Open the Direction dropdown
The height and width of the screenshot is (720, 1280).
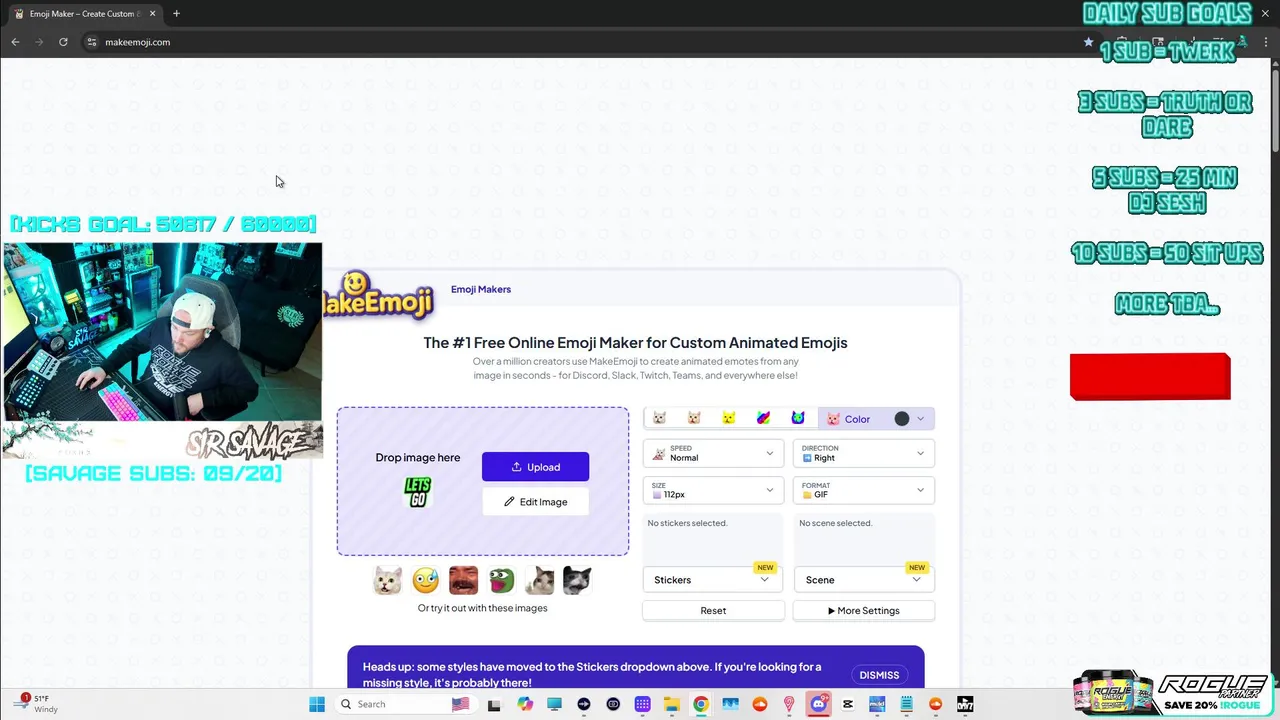[x=864, y=454]
